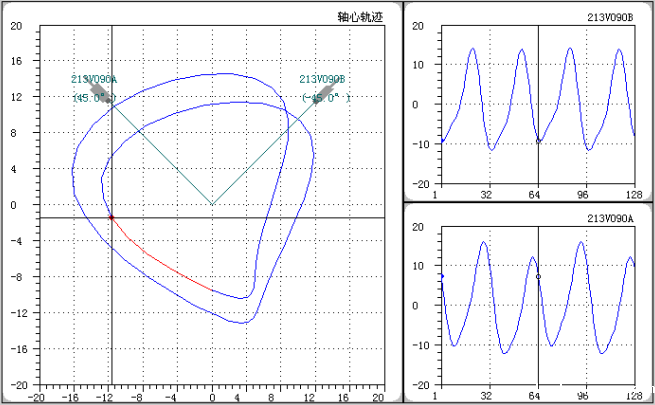Click the 213V090B label in orbit plot

322,79
